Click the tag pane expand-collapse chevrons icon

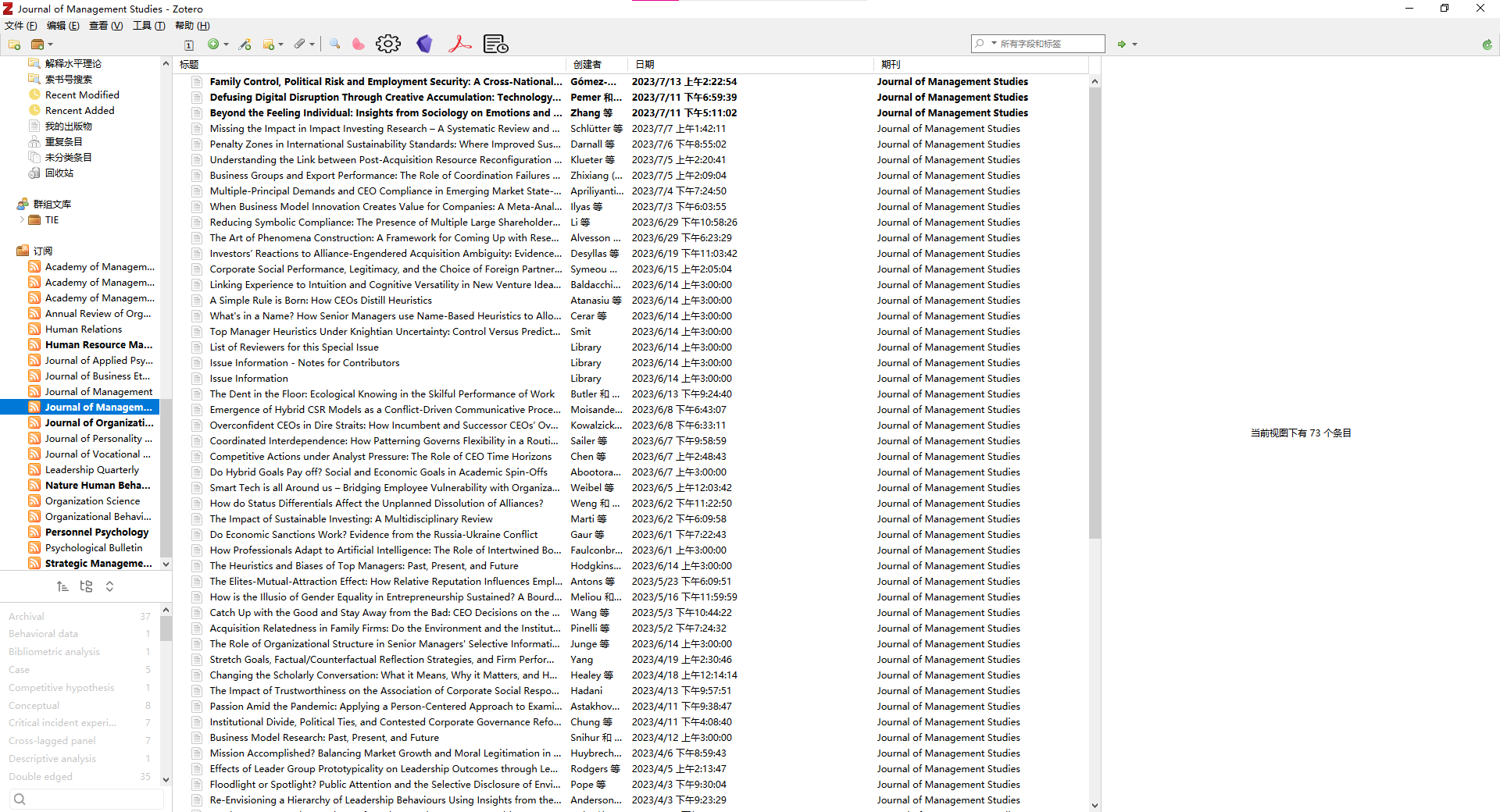(x=109, y=586)
